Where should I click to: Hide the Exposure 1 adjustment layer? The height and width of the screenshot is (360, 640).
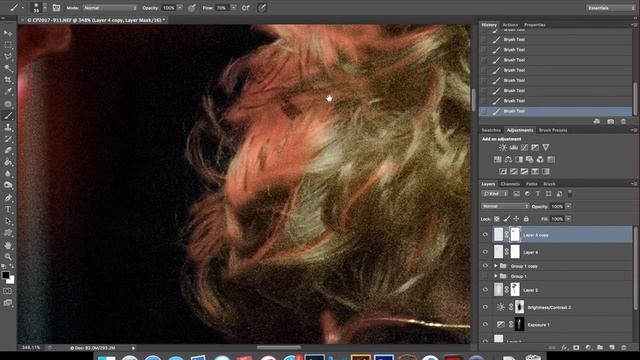tap(485, 324)
